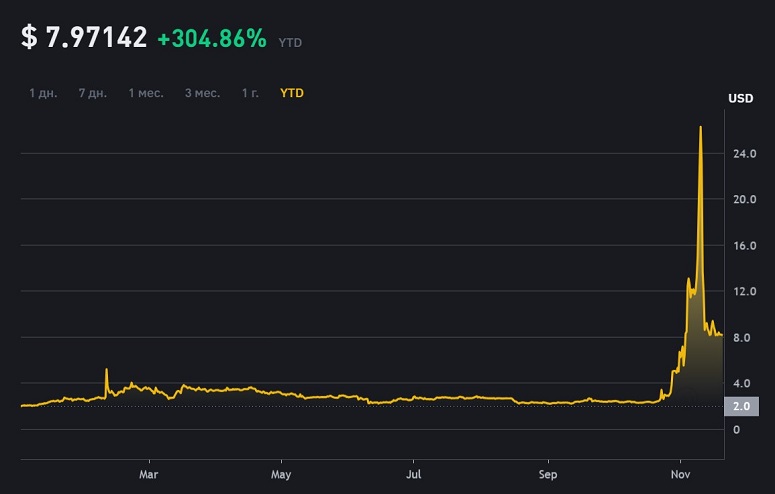
Task: Click the grey YTD label beside the percentage
Action: tap(291, 43)
